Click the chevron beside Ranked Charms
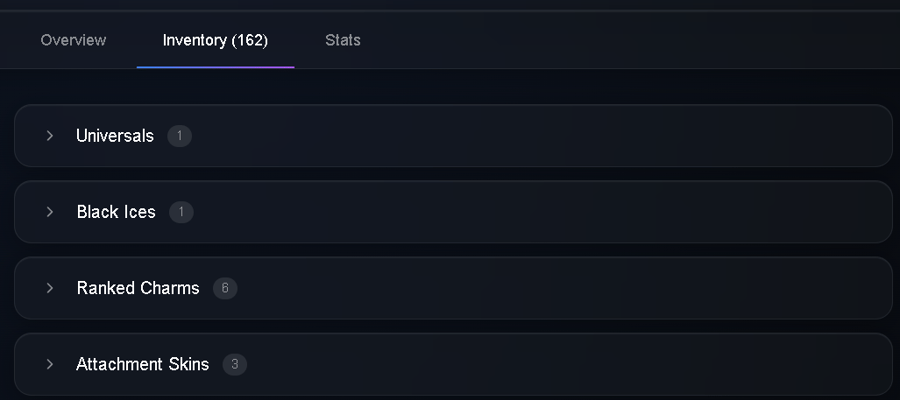900x400 pixels. coord(50,288)
